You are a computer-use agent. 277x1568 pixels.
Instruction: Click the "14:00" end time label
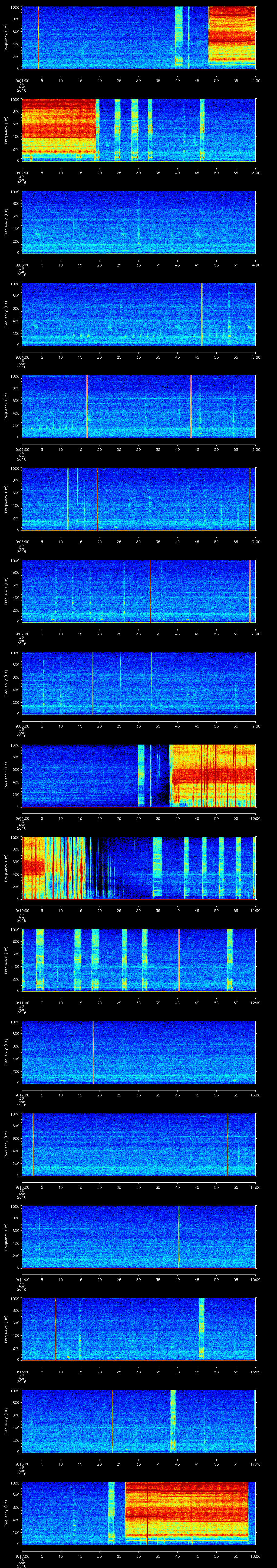[255, 1187]
